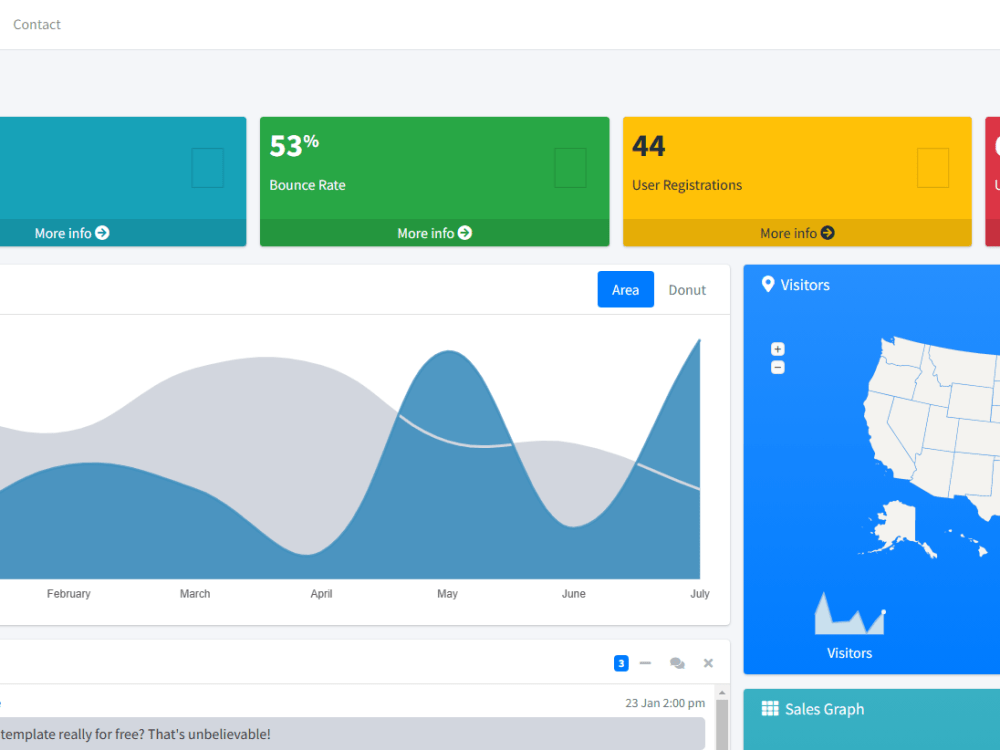Click the arrow icon on User Registrations More info
The width and height of the screenshot is (1000, 750).
[826, 233]
